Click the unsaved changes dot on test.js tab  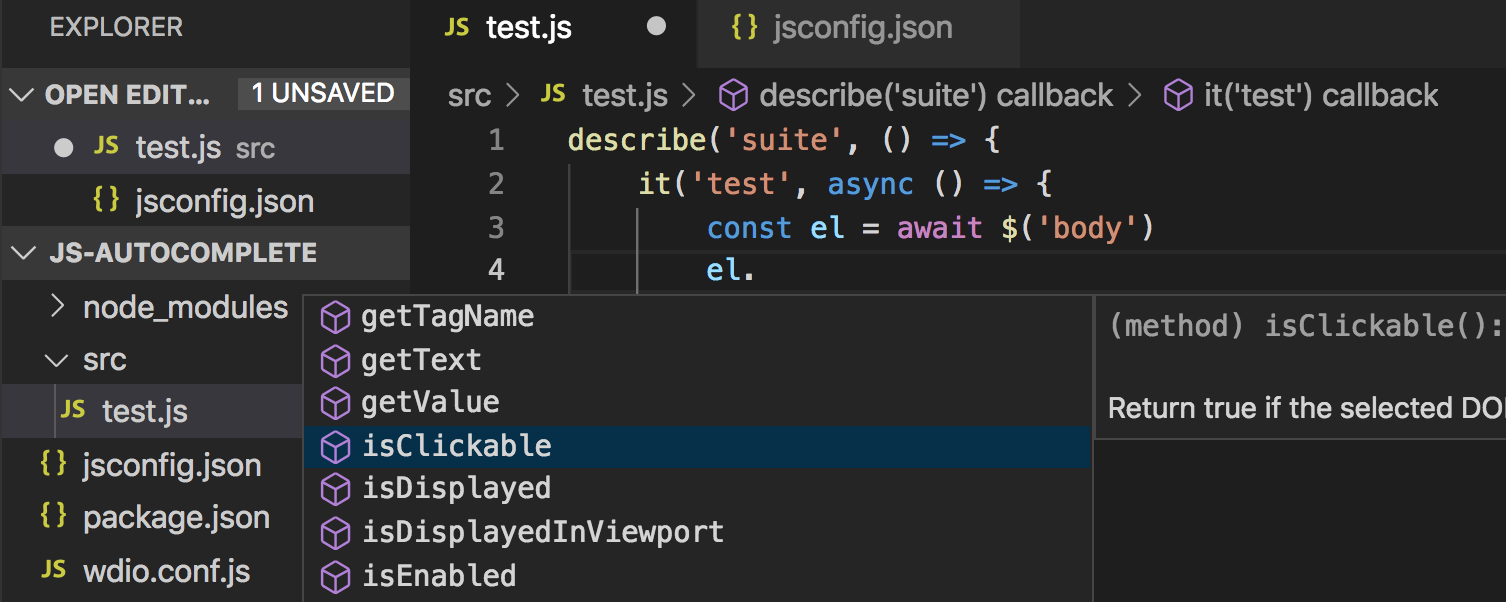(656, 28)
